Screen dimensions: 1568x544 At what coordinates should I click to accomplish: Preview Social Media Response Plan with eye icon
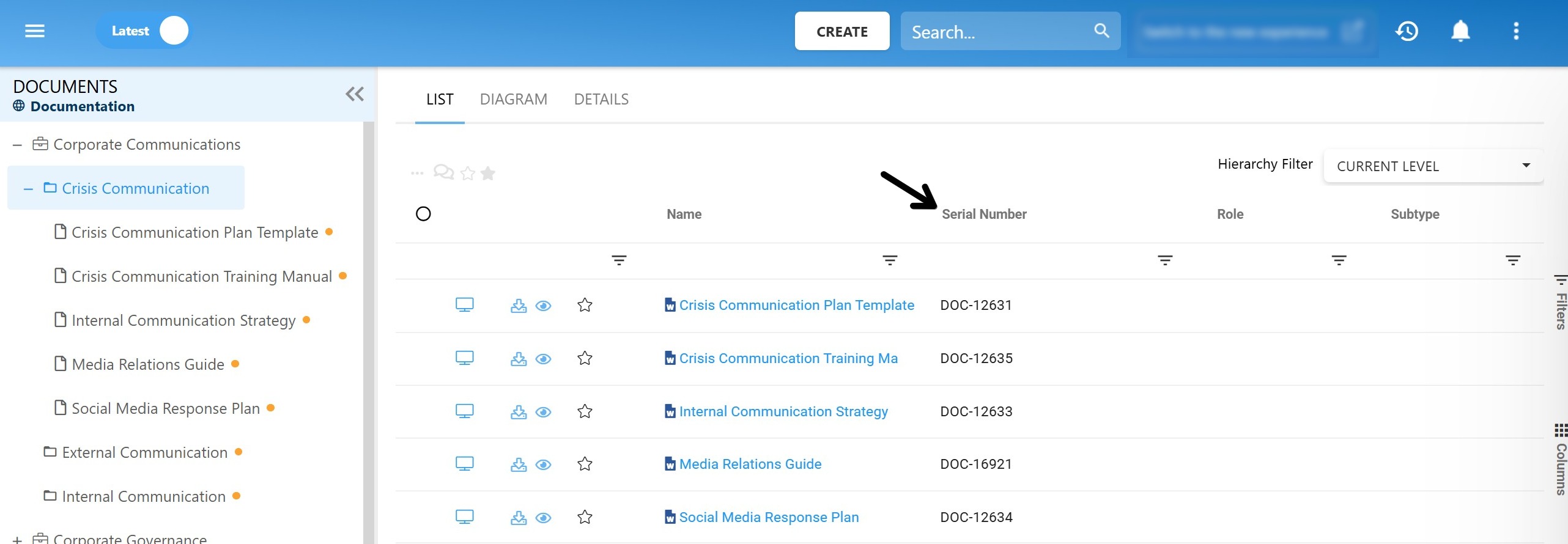coord(543,518)
